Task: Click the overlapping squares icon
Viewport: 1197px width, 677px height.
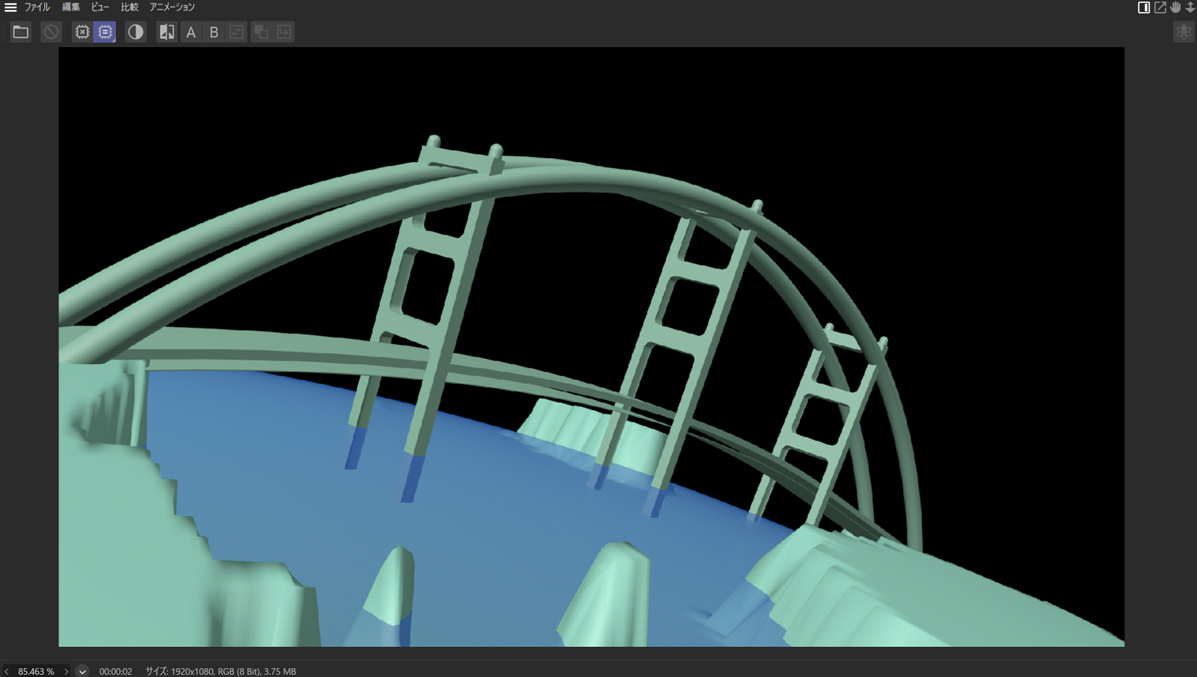Action: coord(261,32)
